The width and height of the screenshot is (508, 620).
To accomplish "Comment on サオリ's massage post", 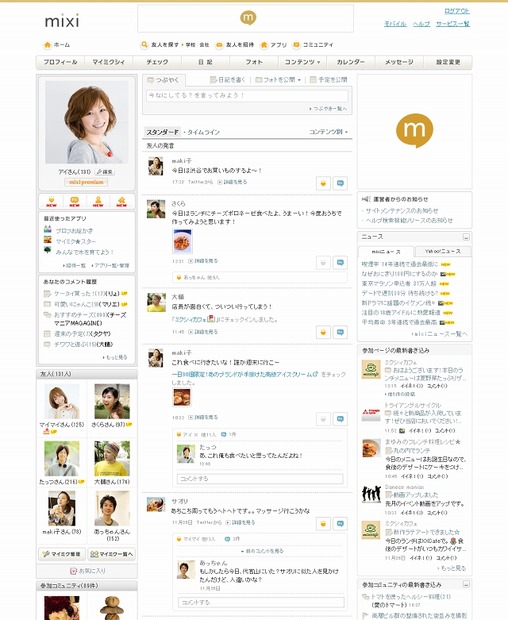I will click(340, 524).
